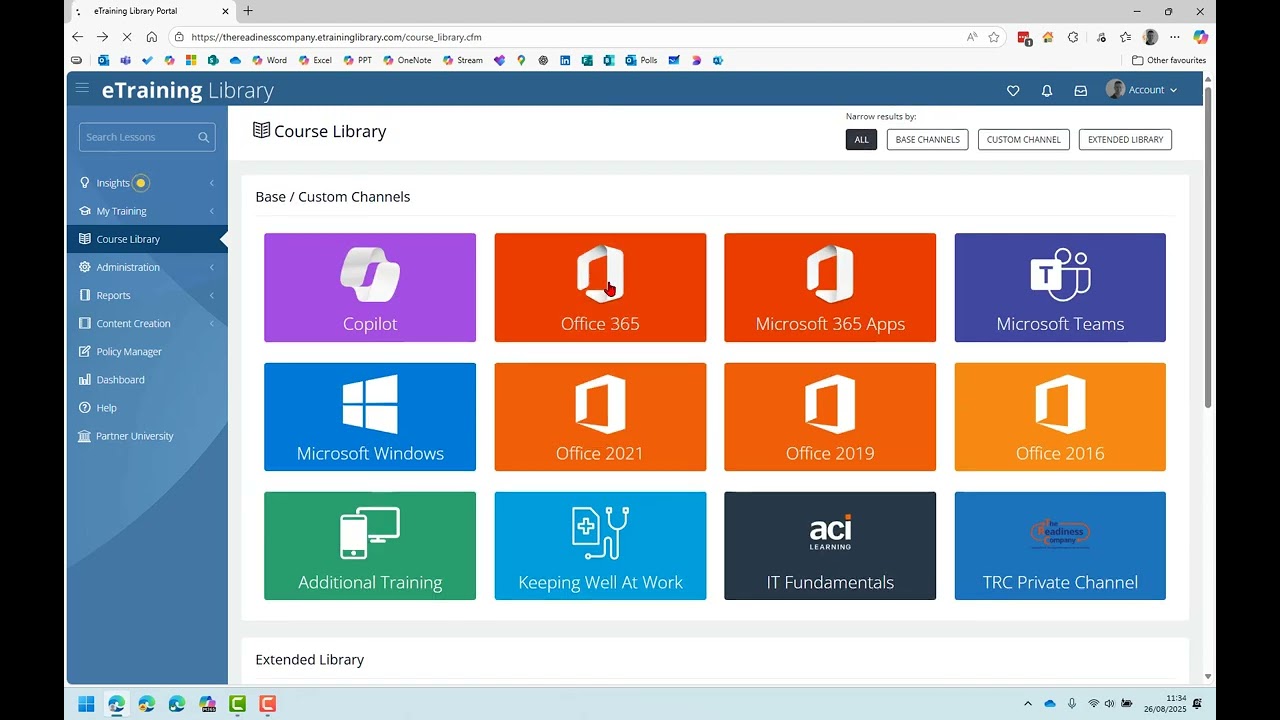Click the Search Lessons input field
Screen dimensions: 1280x720
pos(147,137)
